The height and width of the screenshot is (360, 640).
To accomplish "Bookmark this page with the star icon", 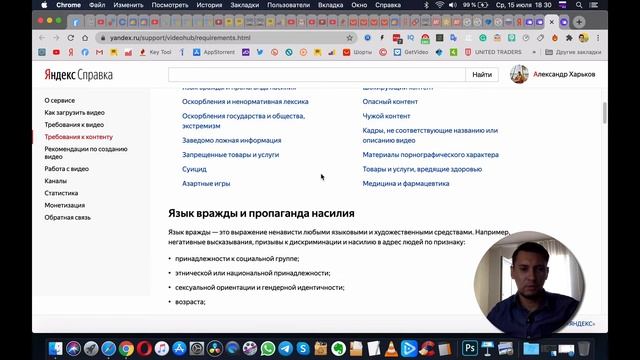I will [x=349, y=38].
